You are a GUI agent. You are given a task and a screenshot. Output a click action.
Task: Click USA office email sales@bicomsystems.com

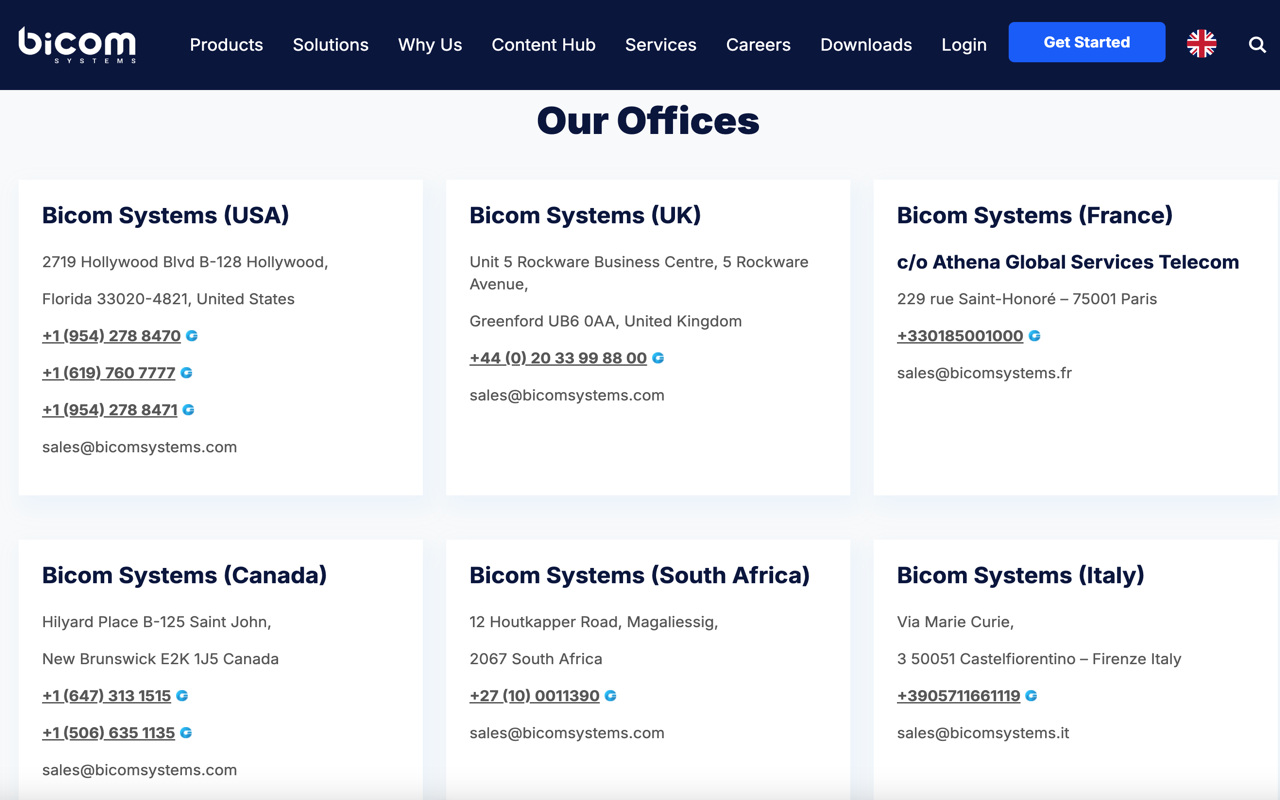pos(139,447)
